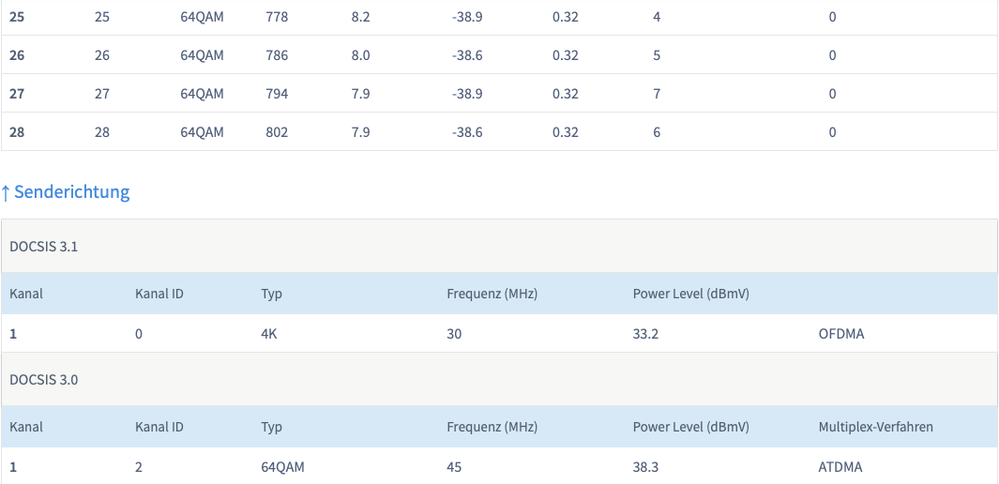999x484 pixels.
Task: Select the DOCSIS 3.0 section header
Action: (x=44, y=380)
